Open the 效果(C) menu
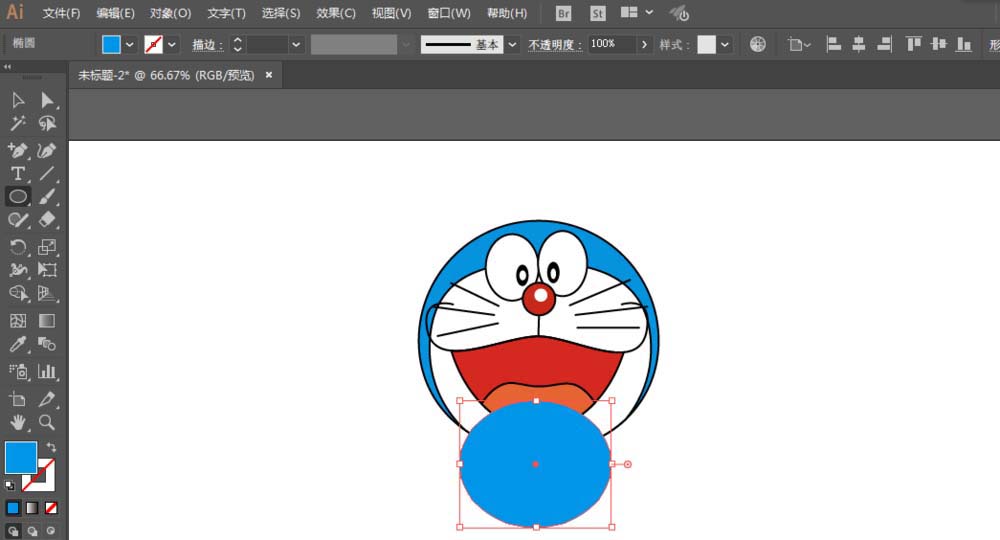 [336, 13]
